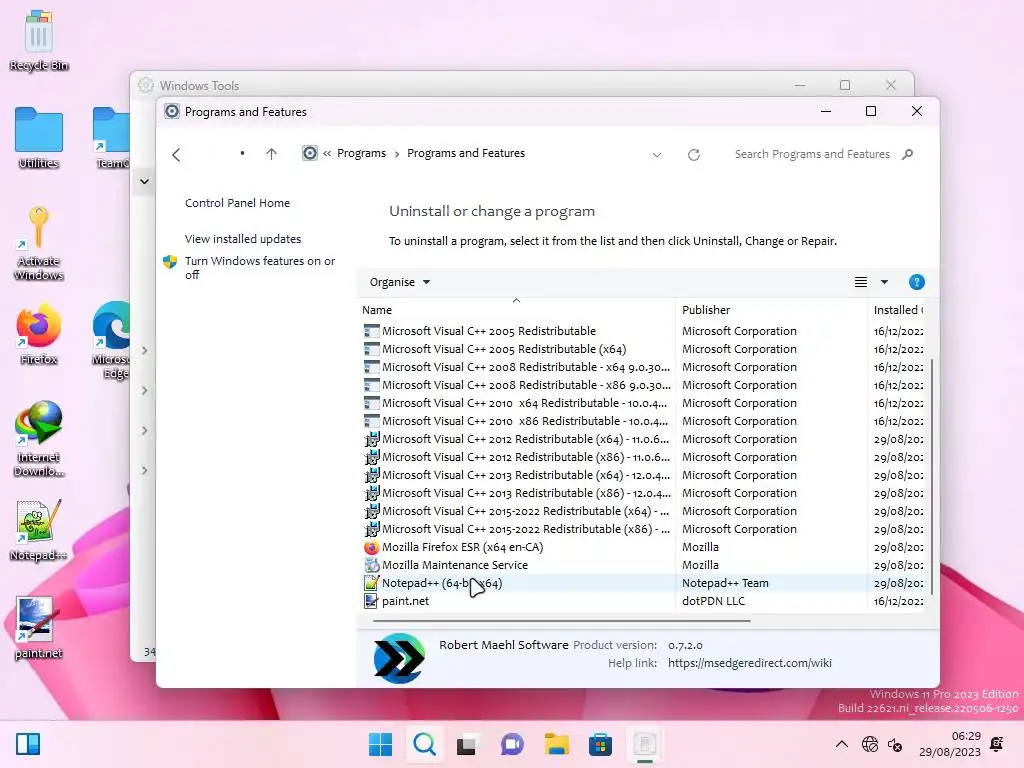Sort by the Installed On column header

coord(898,310)
